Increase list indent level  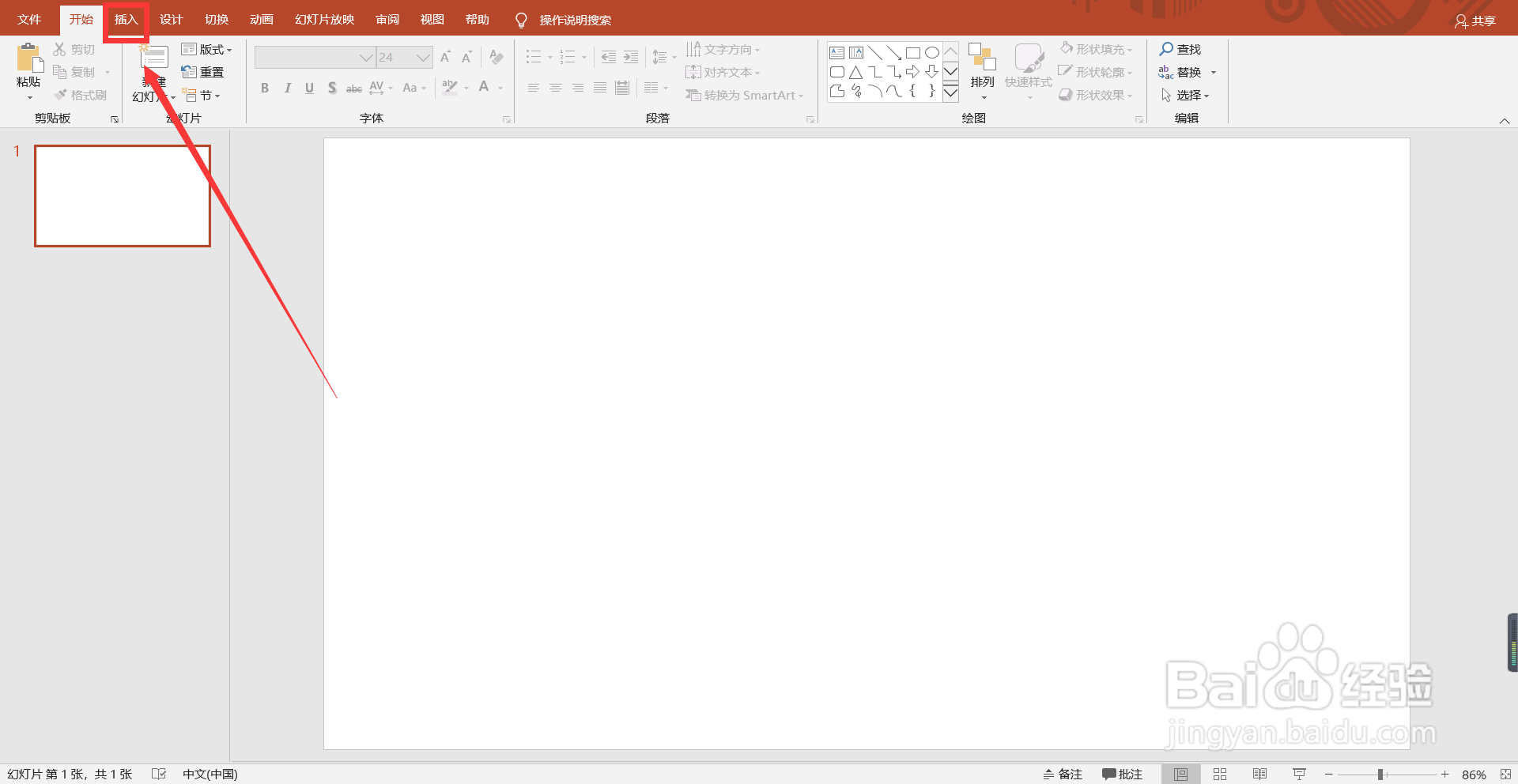pos(631,57)
